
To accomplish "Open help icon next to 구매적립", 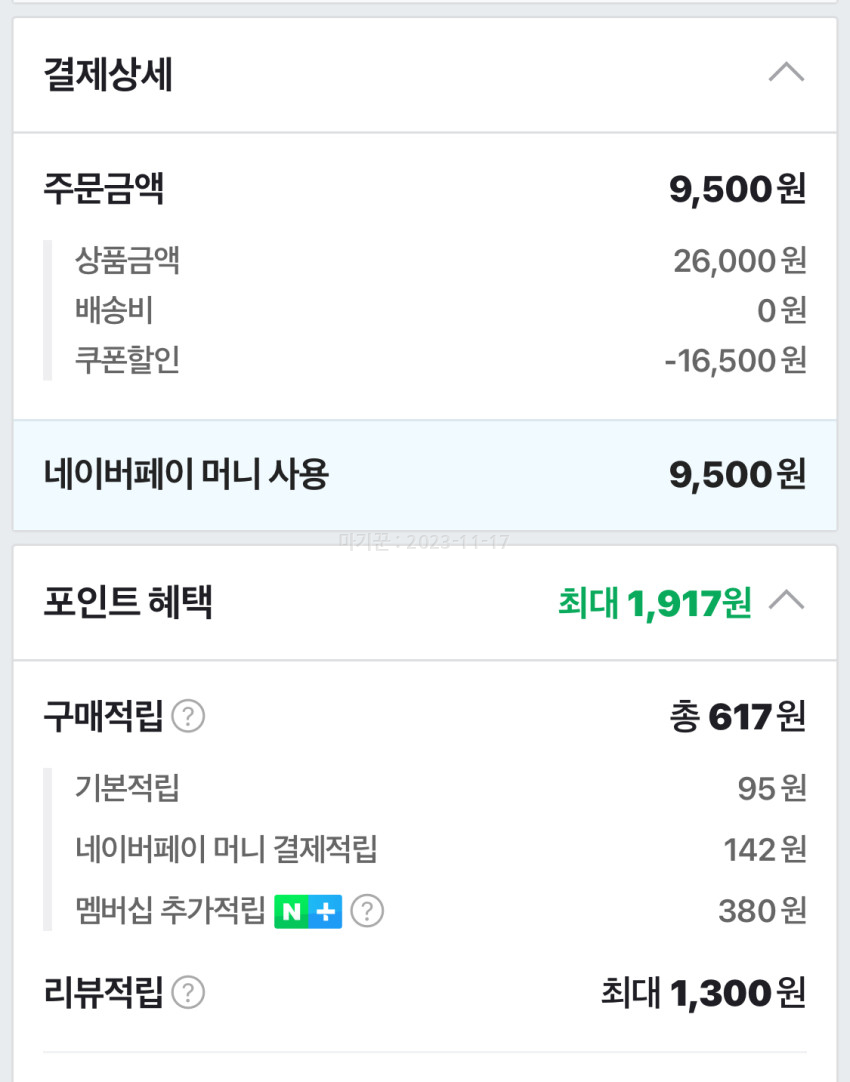I will coord(188,716).
